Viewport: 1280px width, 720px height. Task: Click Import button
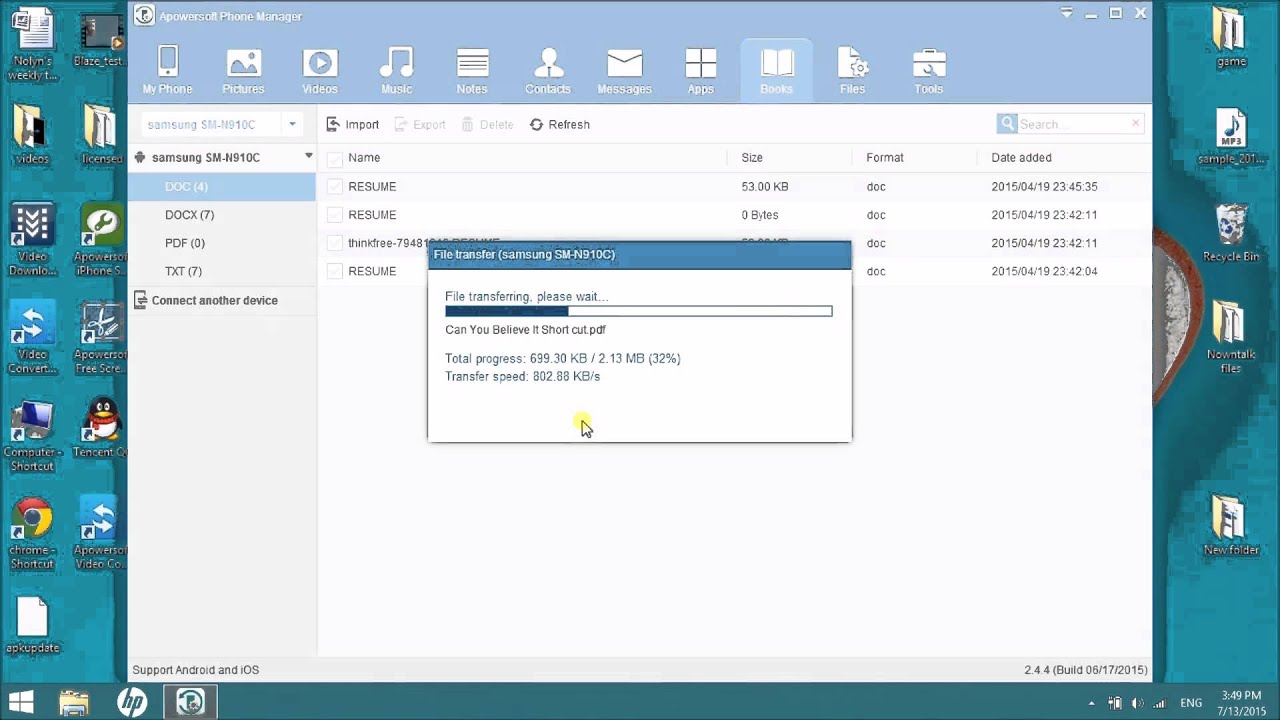point(353,124)
